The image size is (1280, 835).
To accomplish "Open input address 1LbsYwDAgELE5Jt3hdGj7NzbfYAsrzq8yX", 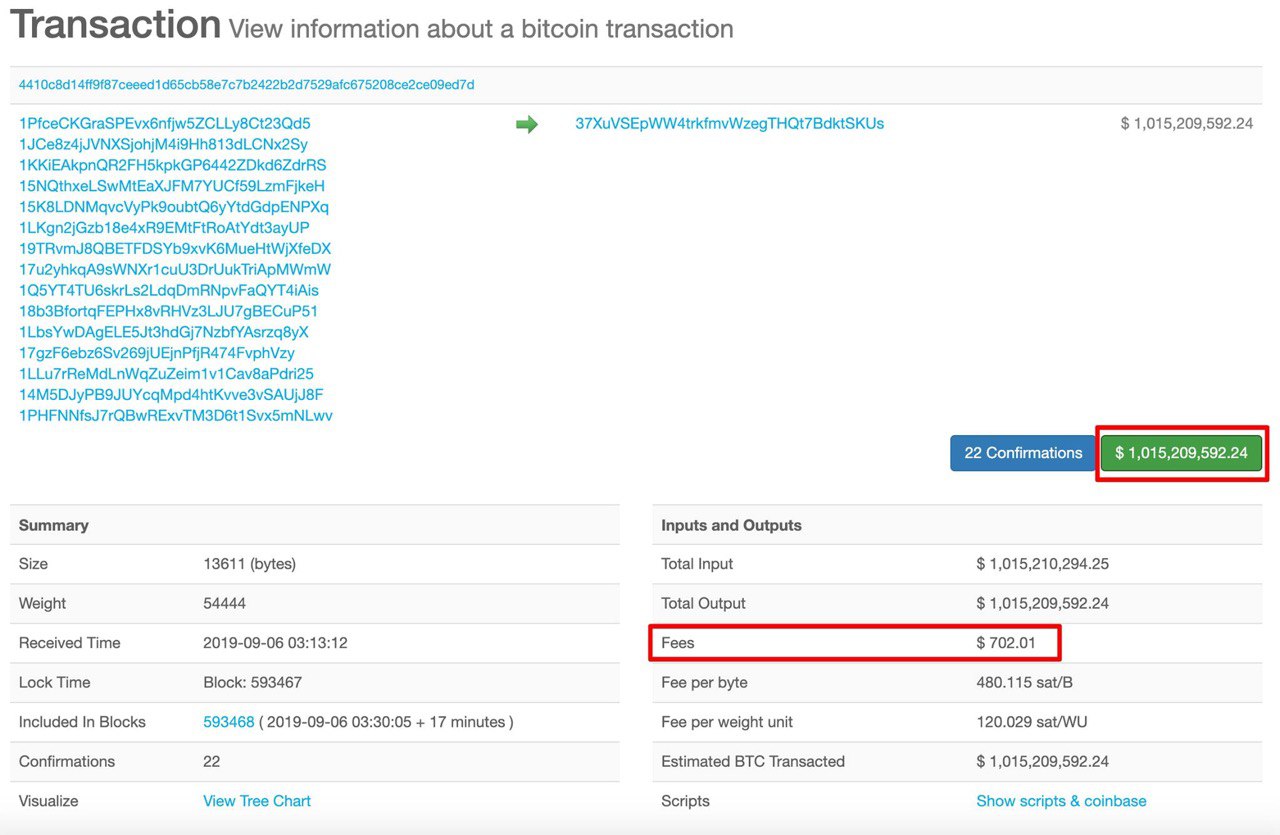I will [164, 332].
